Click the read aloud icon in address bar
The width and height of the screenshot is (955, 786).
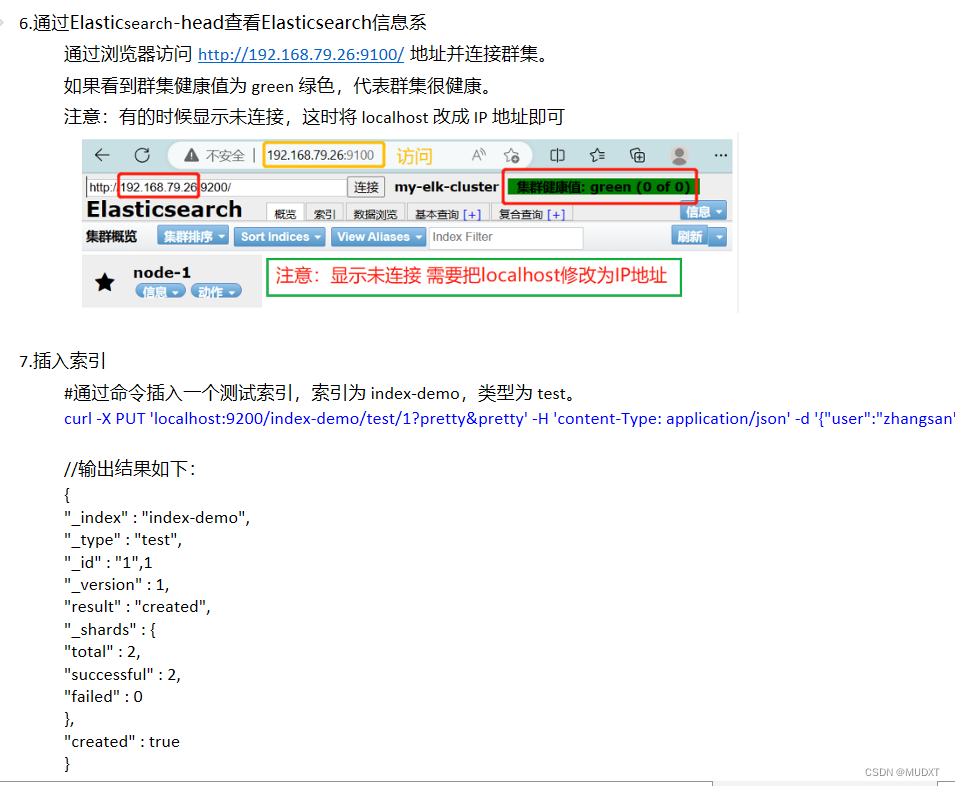(x=479, y=155)
